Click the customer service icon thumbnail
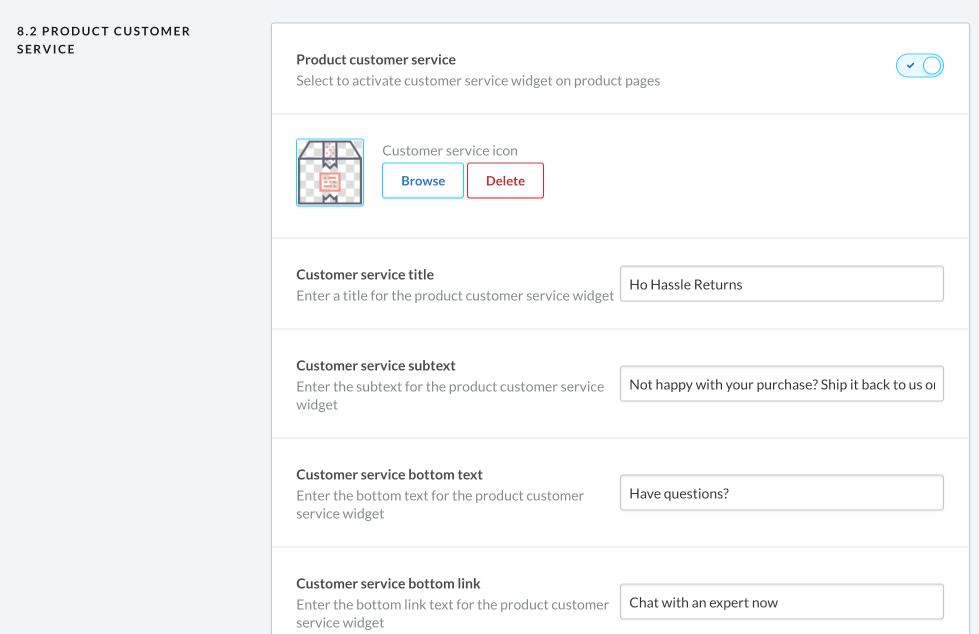Screen dimensions: 979x634 (x=330, y=172)
